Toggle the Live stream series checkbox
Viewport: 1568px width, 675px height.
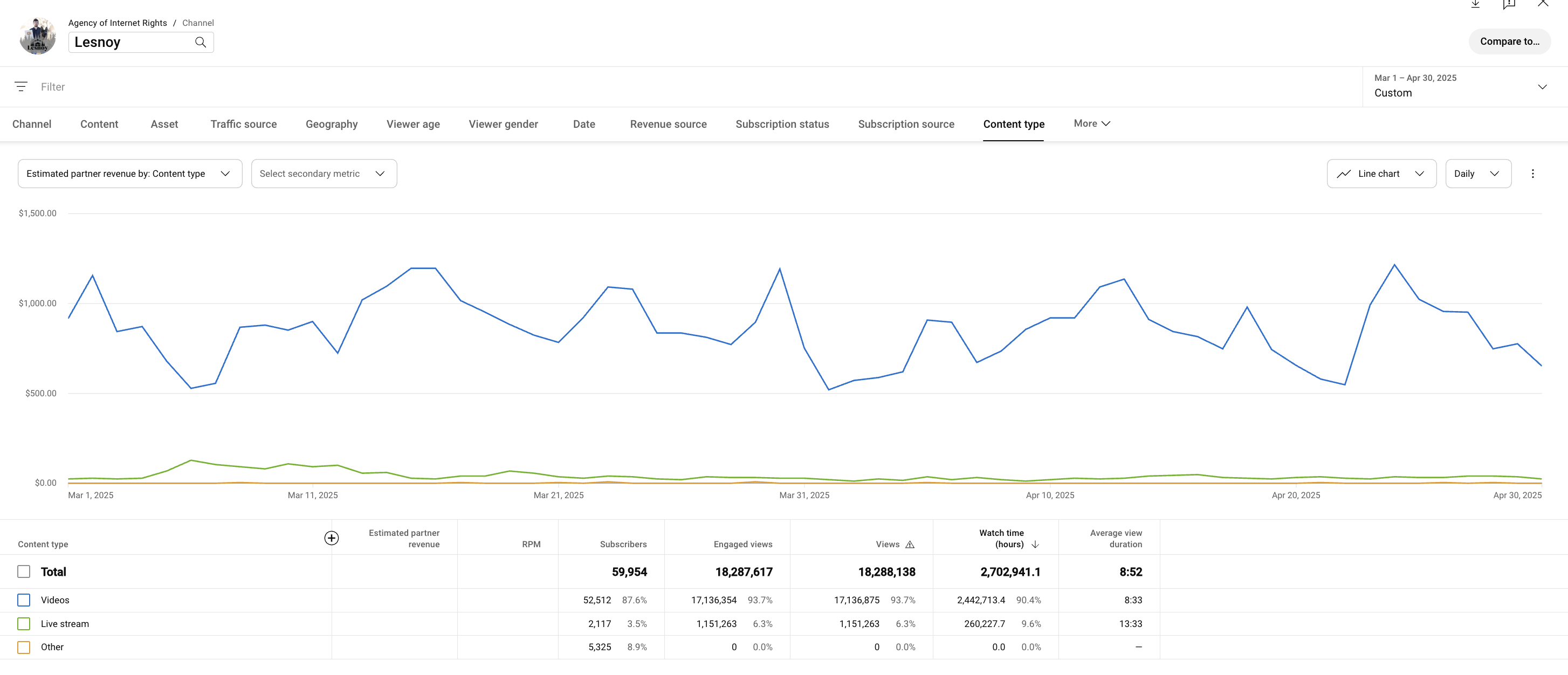[x=24, y=624]
